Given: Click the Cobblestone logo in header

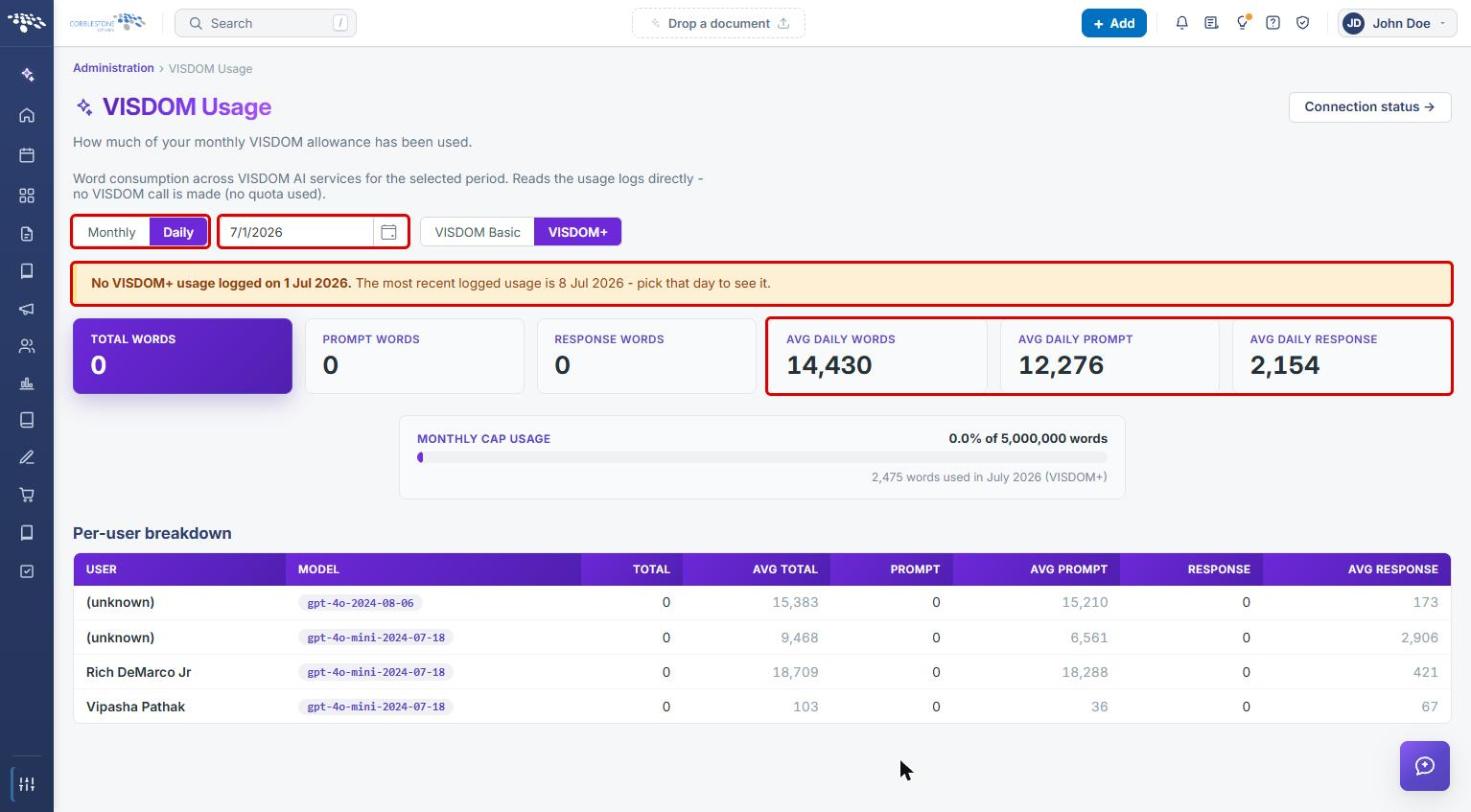Looking at the screenshot, I should coord(107,22).
